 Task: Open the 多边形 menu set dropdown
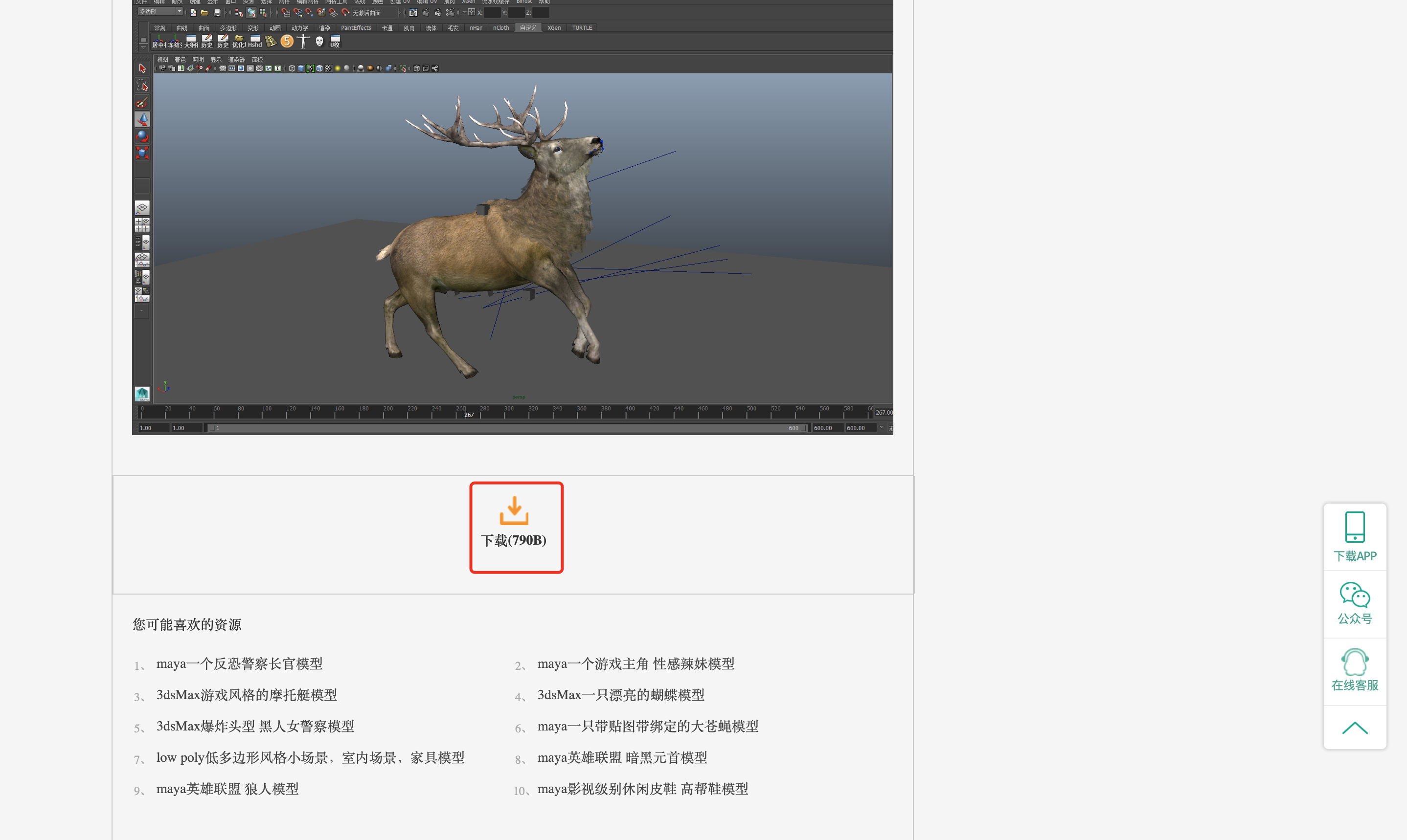click(161, 12)
